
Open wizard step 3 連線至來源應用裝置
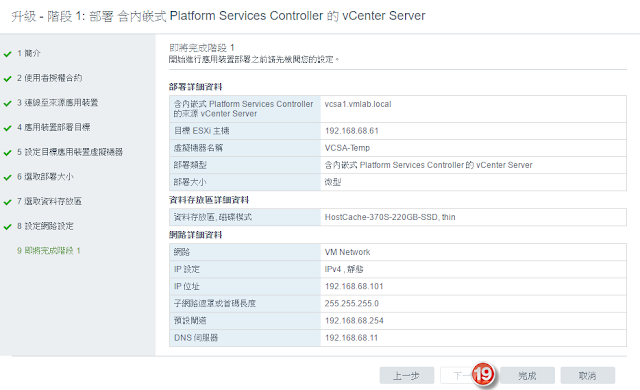pos(58,102)
